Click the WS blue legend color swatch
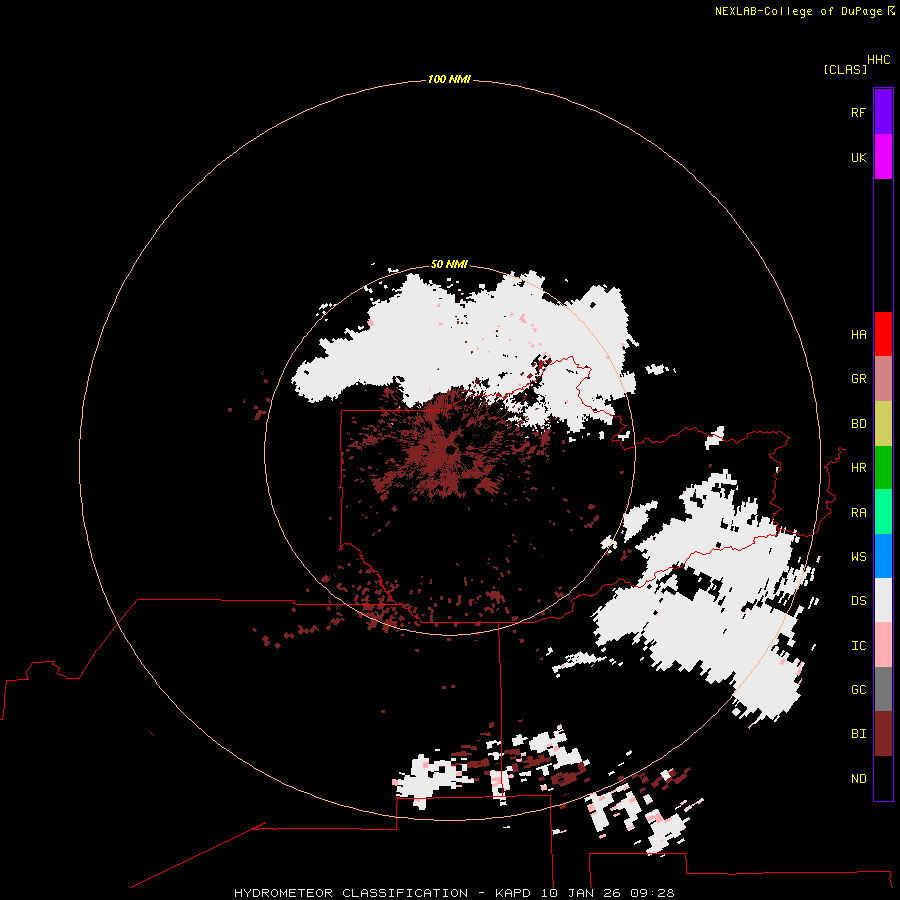This screenshot has height=900, width=900. pyautogui.click(x=883, y=556)
